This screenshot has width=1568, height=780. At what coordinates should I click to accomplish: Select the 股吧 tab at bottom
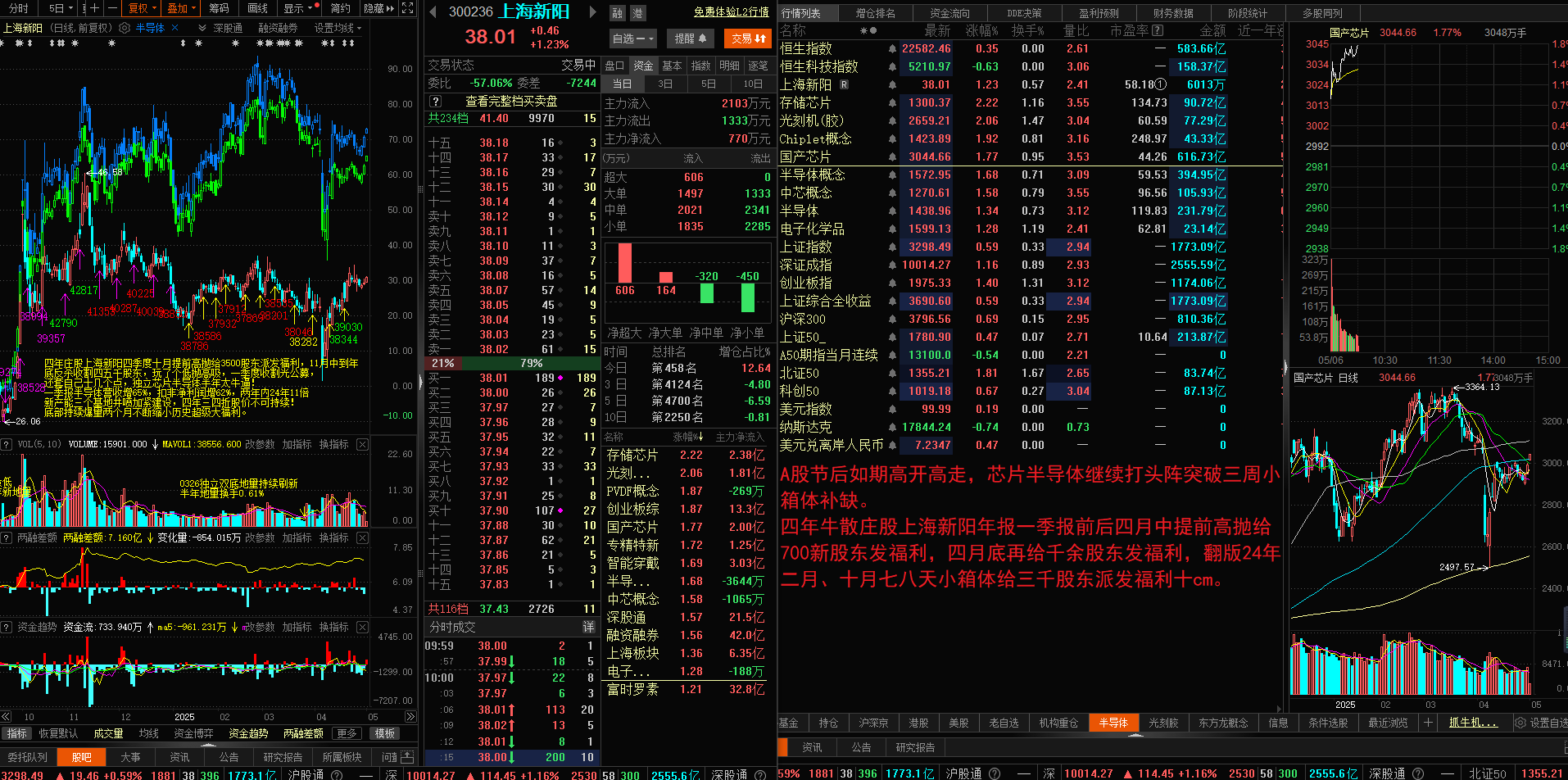[82, 757]
